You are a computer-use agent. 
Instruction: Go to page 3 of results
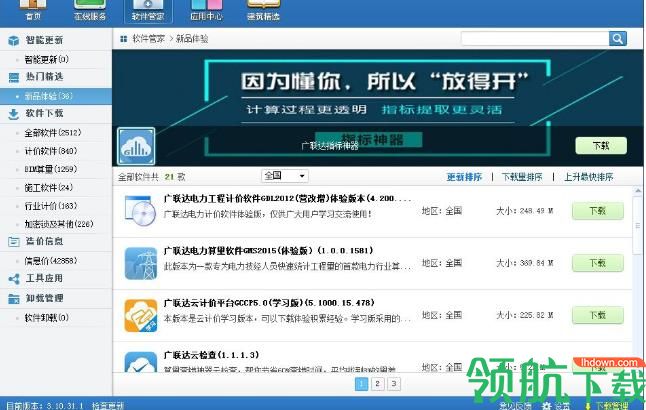394,384
